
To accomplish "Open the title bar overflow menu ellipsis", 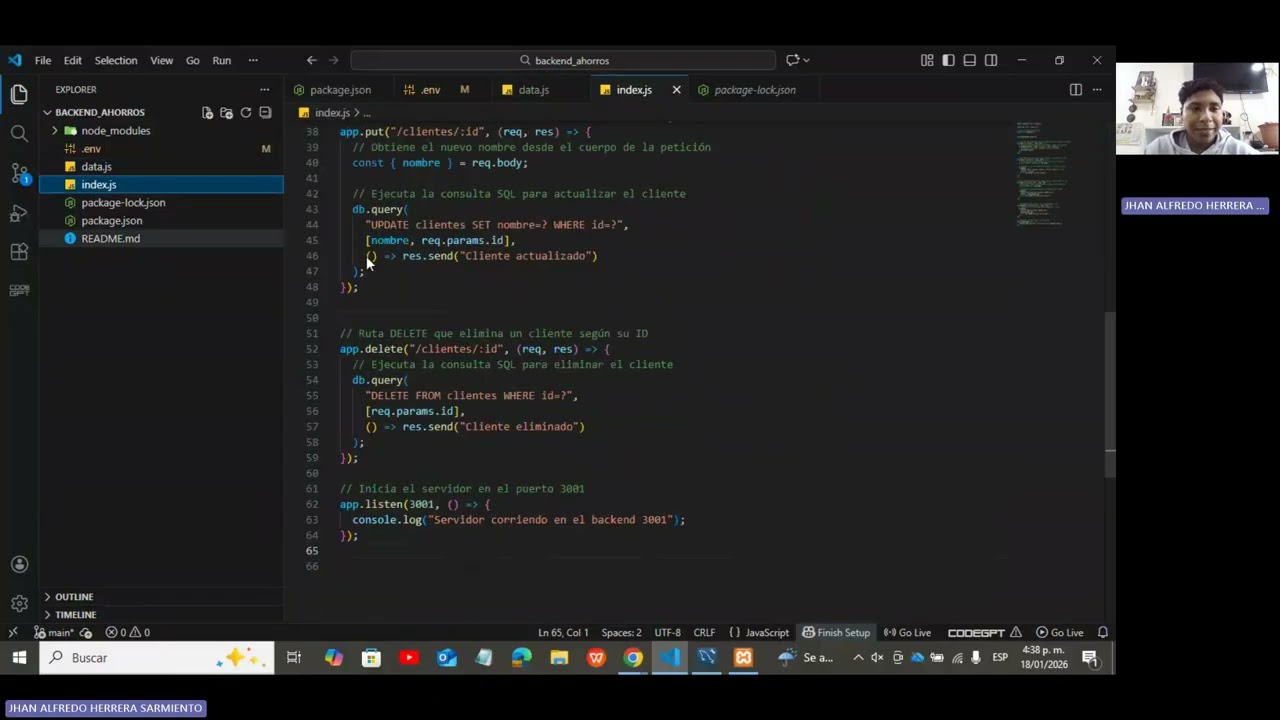I will 253,60.
